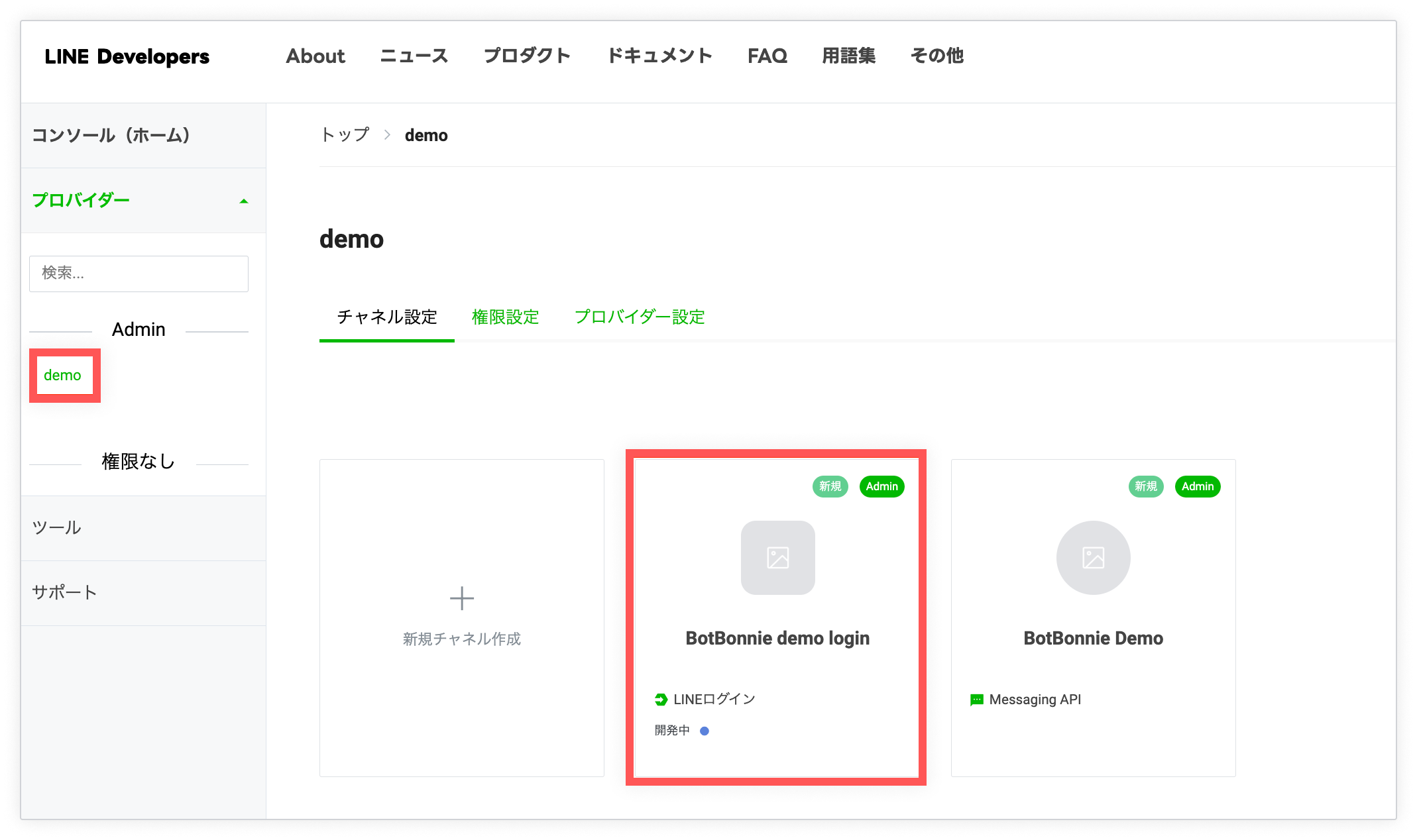Click the Messaging API channel type text

pyautogui.click(x=1035, y=700)
